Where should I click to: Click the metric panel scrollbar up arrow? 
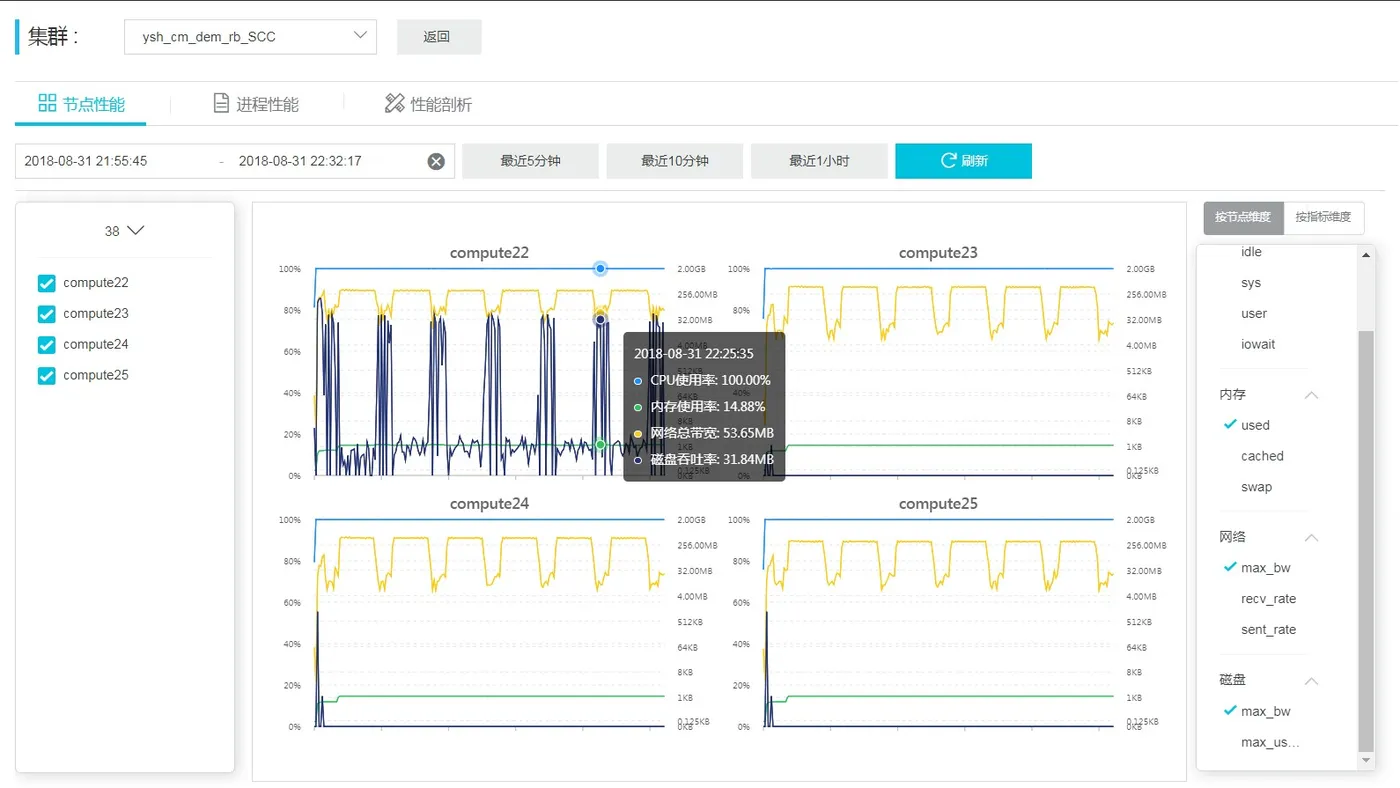(x=1367, y=255)
